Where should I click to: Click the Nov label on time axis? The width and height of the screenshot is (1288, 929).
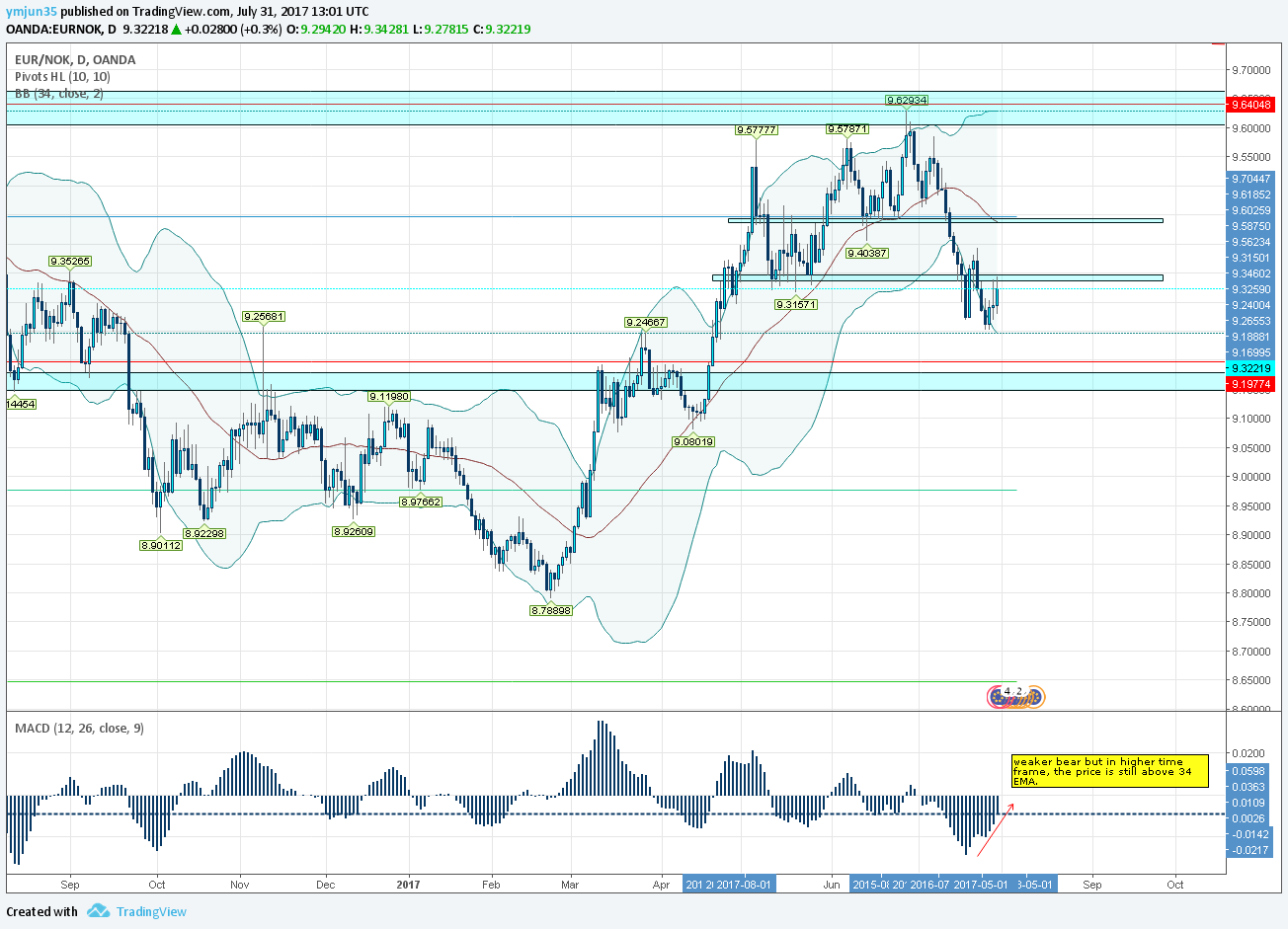click(240, 885)
